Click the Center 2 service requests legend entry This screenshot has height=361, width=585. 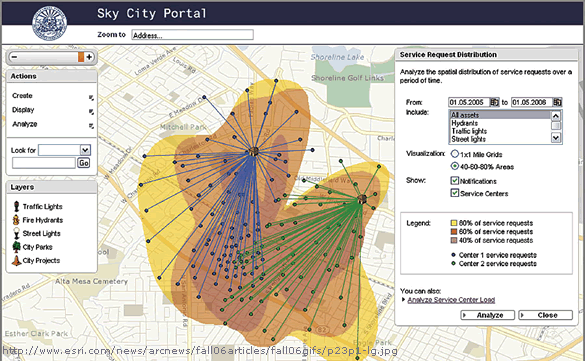[x=494, y=264]
